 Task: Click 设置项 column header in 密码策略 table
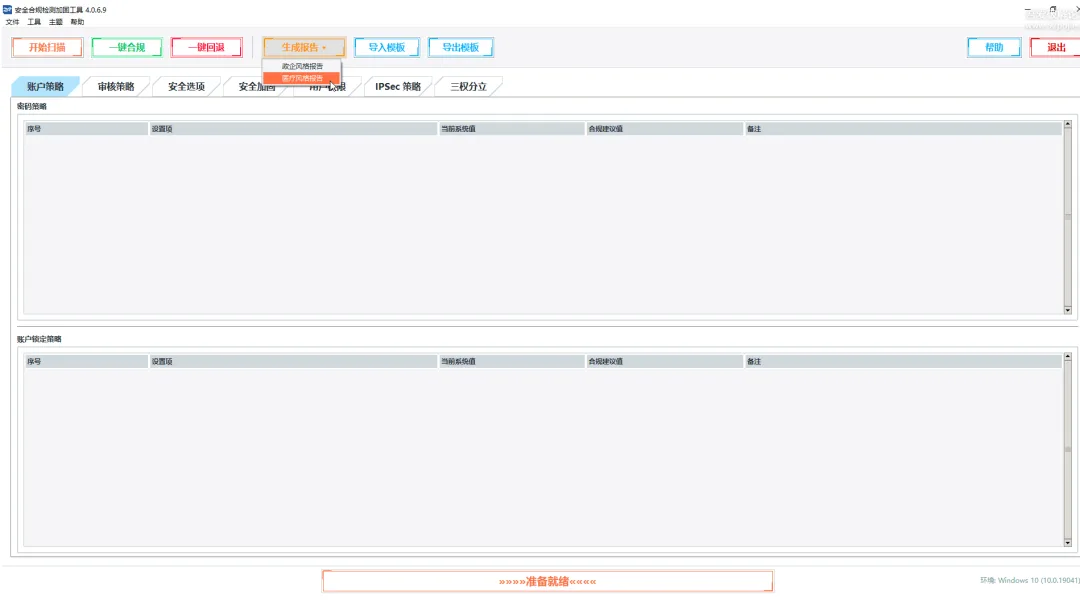coord(293,129)
